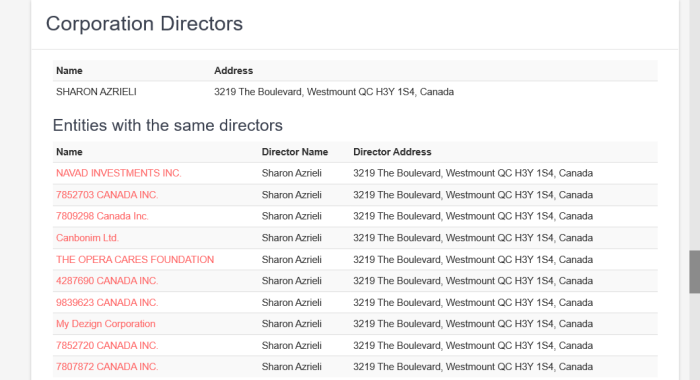Open THE OPERA CARES FOUNDATION

135,260
